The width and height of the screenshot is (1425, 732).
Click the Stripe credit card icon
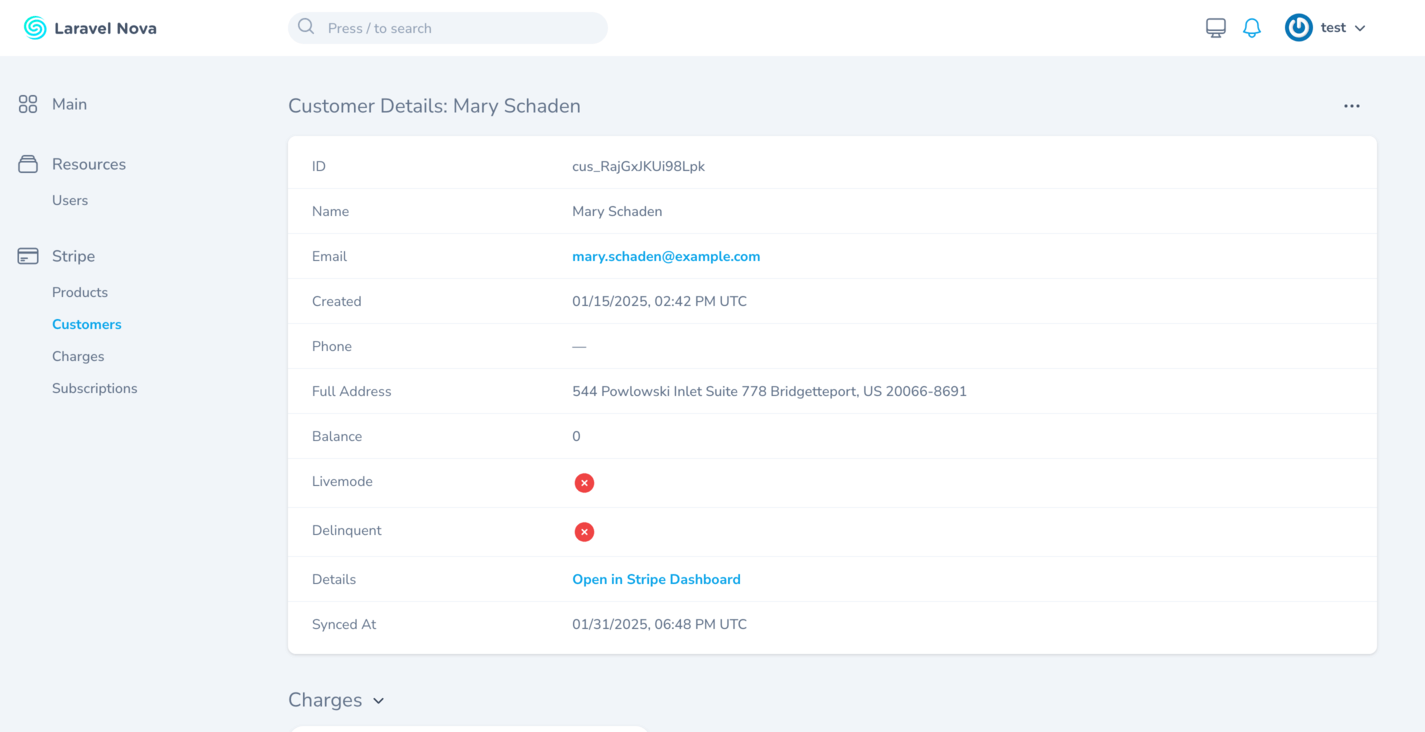click(x=28, y=256)
